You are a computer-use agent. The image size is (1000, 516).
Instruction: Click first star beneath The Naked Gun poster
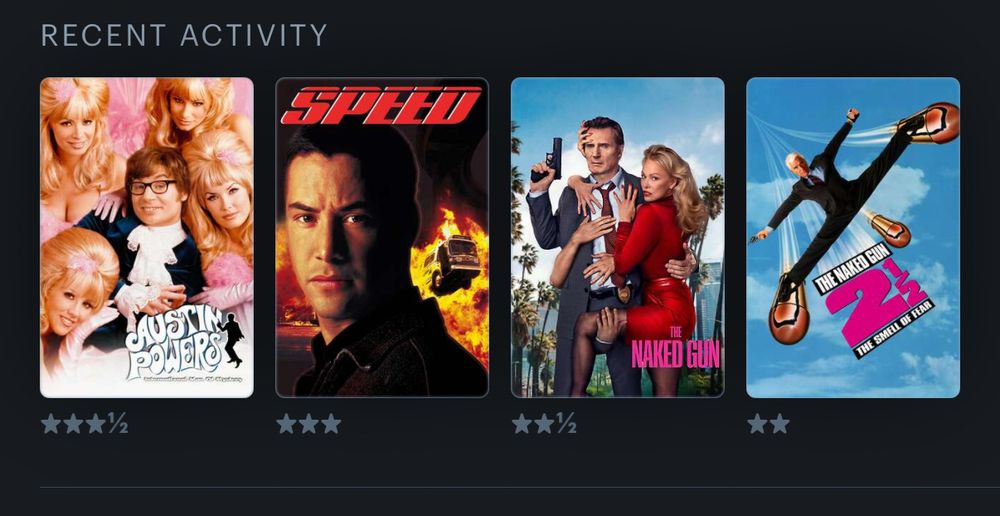pyautogui.click(x=522, y=424)
